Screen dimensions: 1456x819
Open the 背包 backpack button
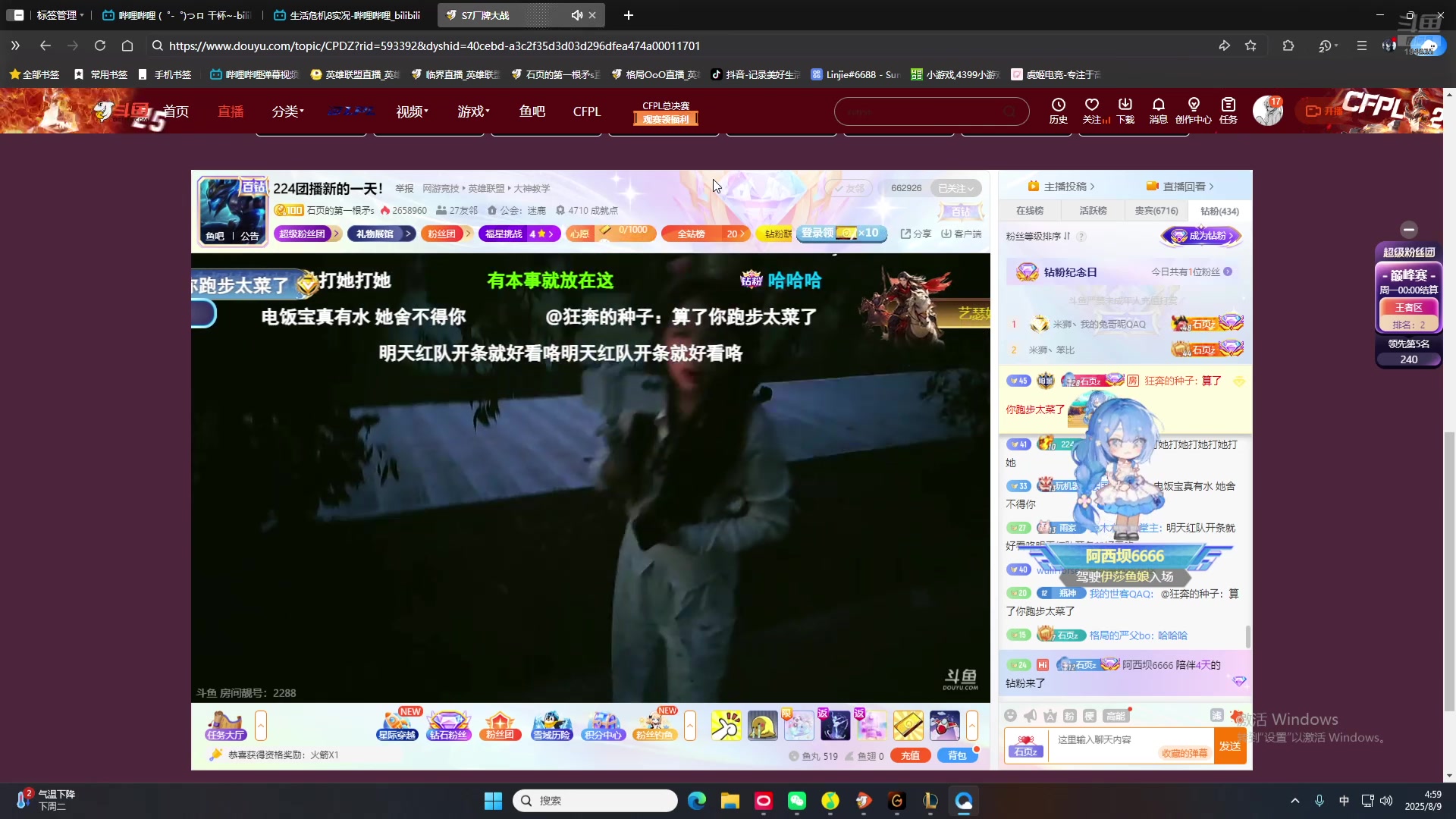[957, 755]
